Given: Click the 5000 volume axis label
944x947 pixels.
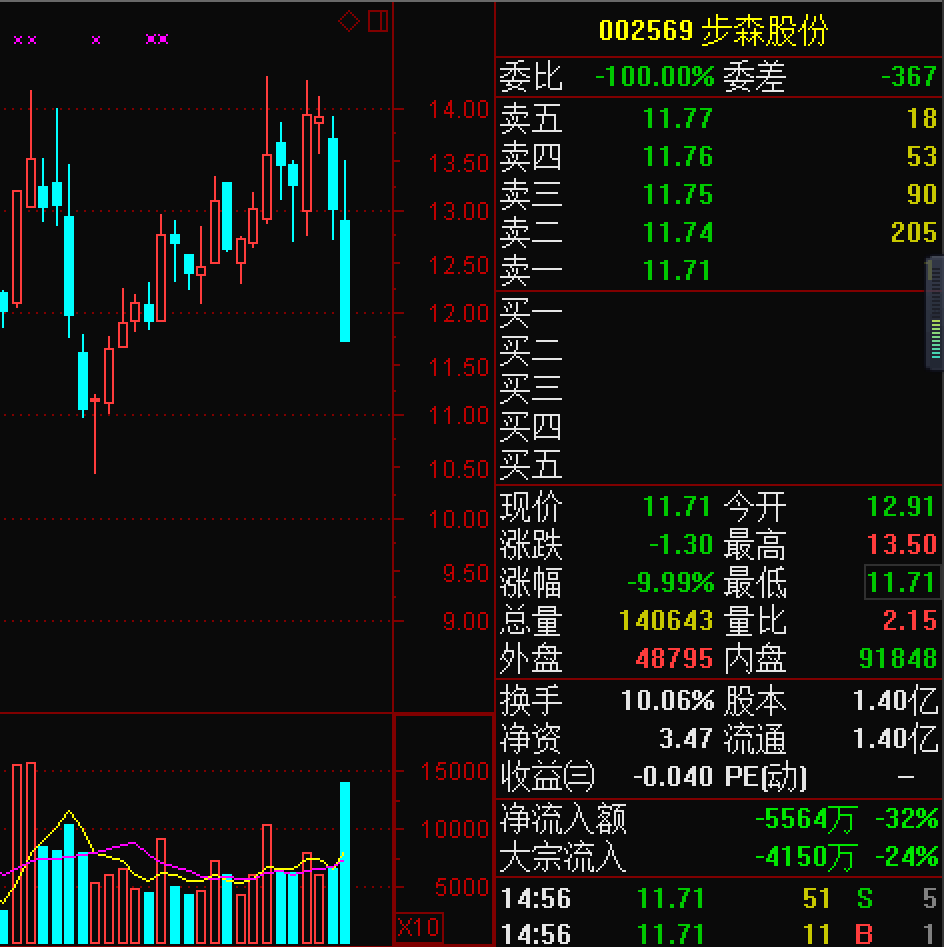Looking at the screenshot, I should (462, 888).
